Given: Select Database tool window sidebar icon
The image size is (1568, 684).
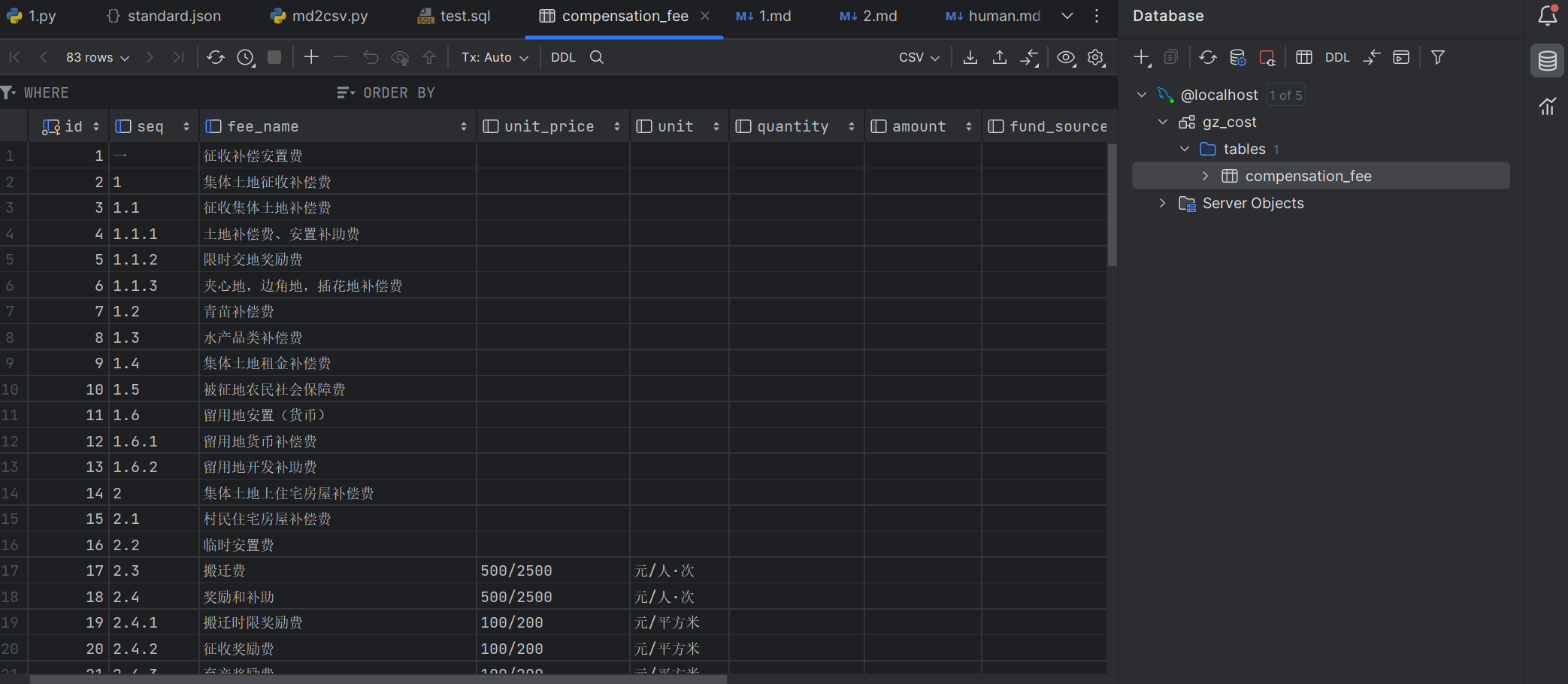Looking at the screenshot, I should (1548, 61).
